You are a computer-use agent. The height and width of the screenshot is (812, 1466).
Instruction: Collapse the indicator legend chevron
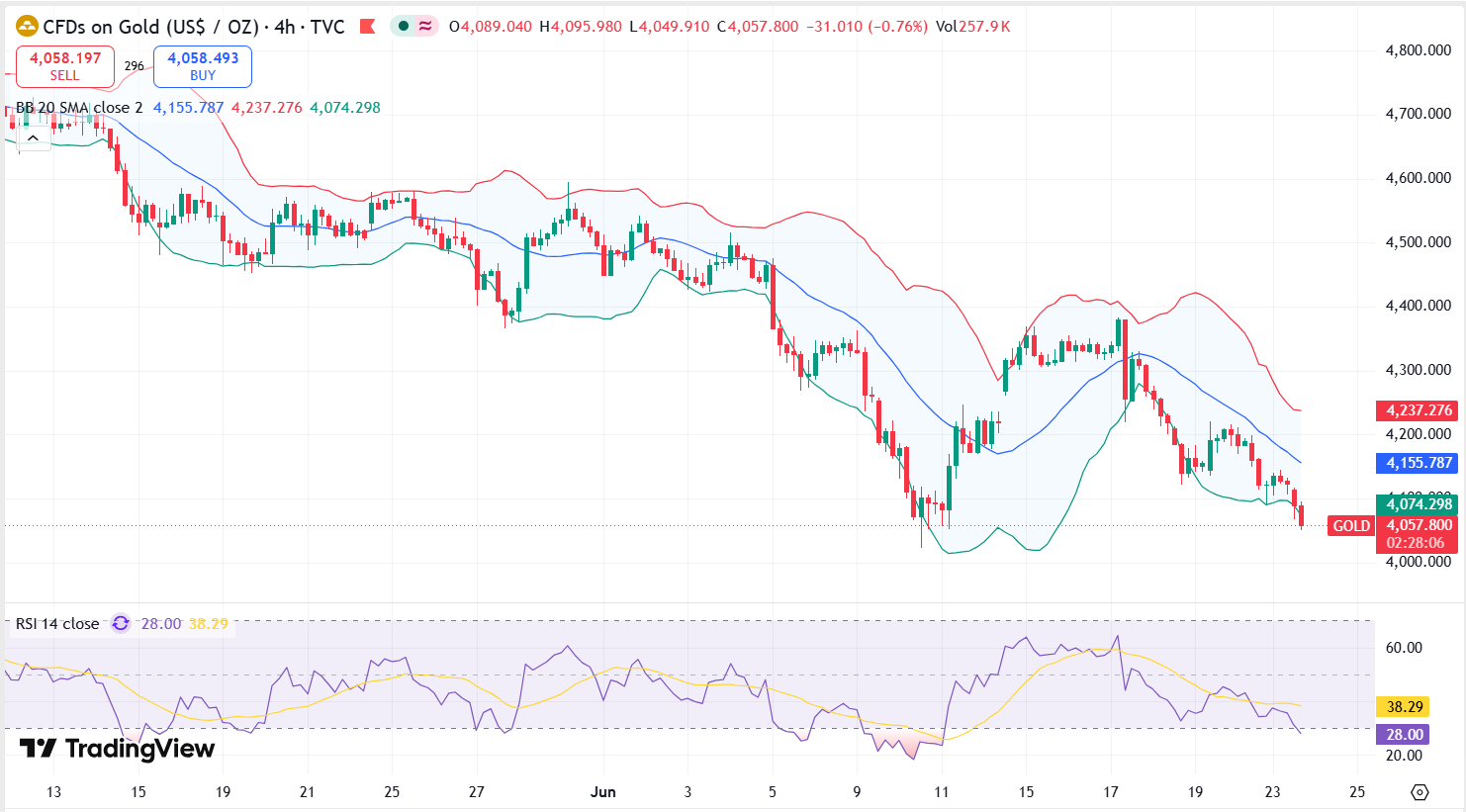pos(33,138)
